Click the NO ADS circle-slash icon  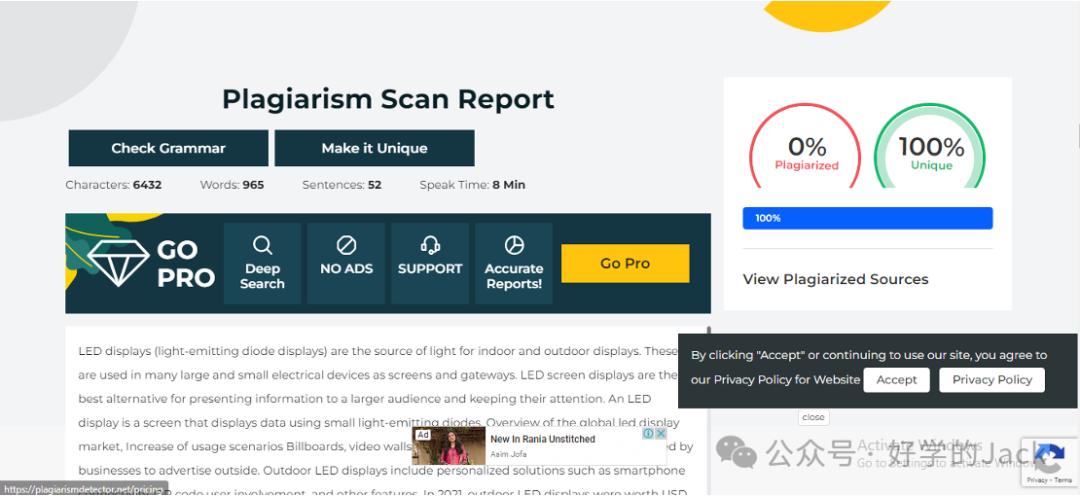pyautogui.click(x=346, y=245)
